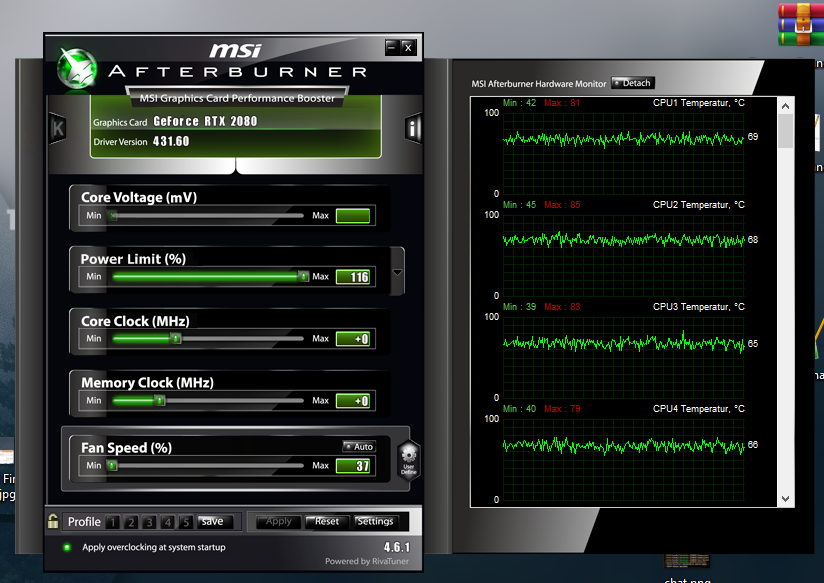This screenshot has height=583, width=824.
Task: Click the profile Save button
Action: point(212,521)
